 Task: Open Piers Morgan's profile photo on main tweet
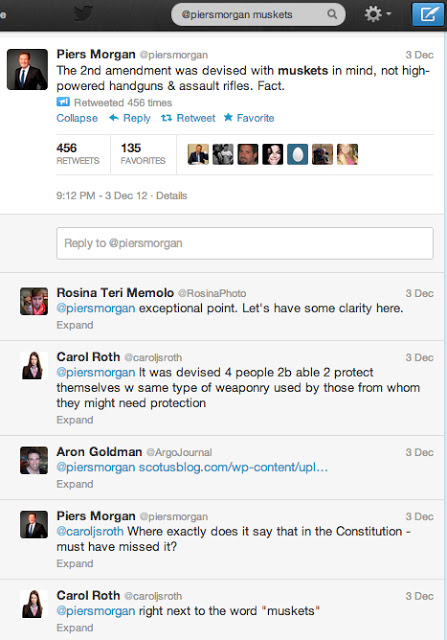click(x=27, y=69)
